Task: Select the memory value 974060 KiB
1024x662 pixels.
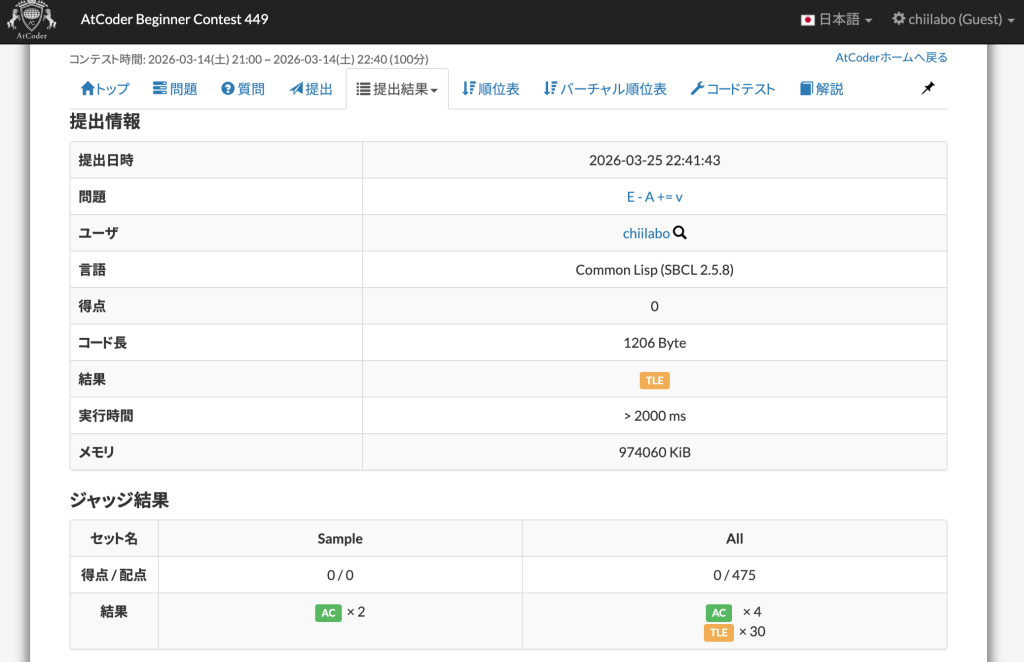Action: 654,452
